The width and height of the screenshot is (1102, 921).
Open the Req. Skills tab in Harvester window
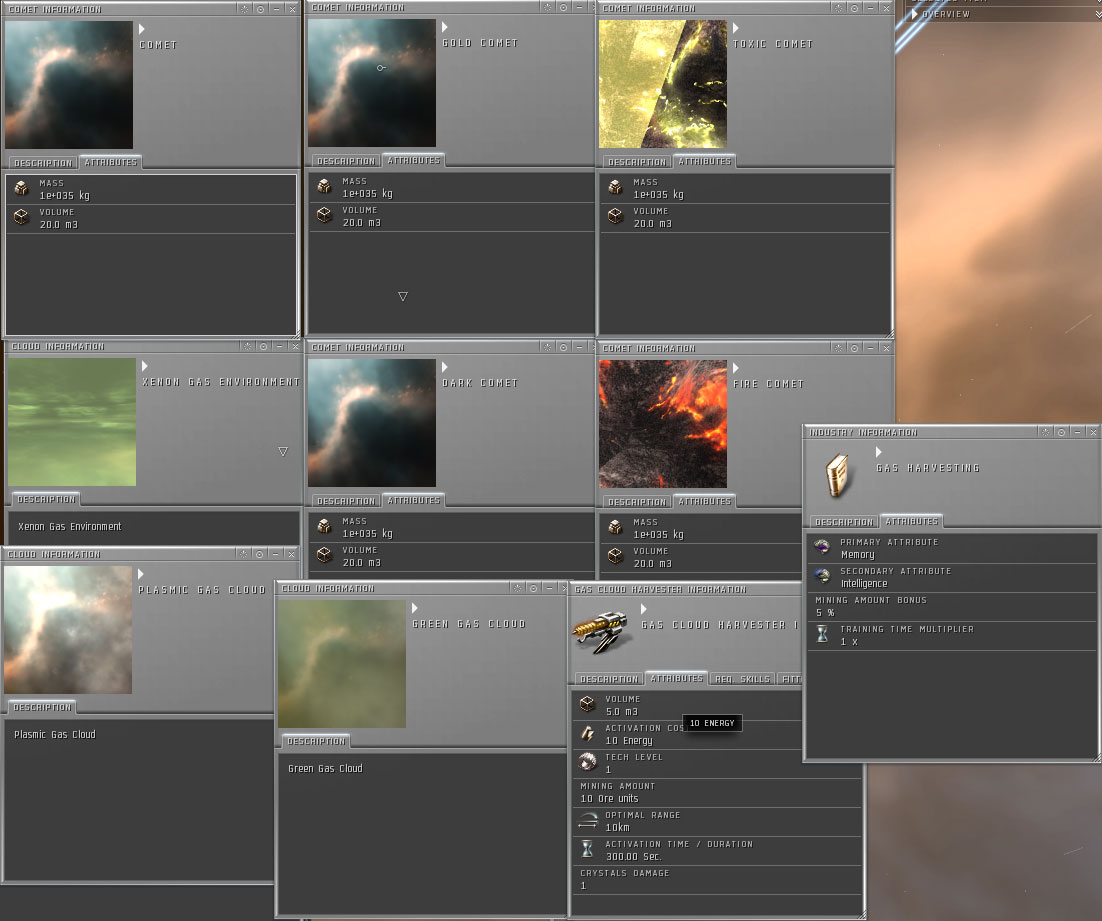742,678
